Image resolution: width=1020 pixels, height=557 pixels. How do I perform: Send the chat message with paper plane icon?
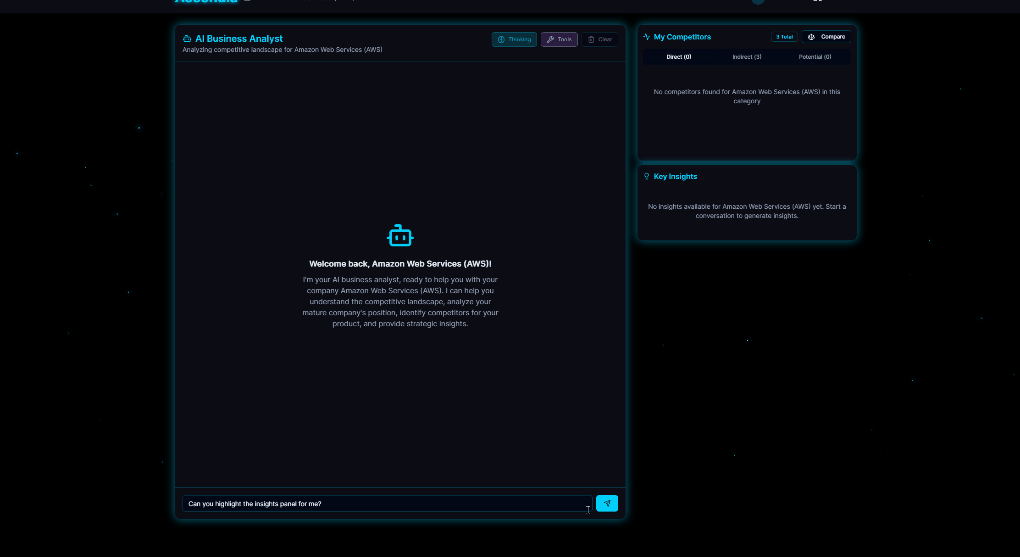[607, 503]
